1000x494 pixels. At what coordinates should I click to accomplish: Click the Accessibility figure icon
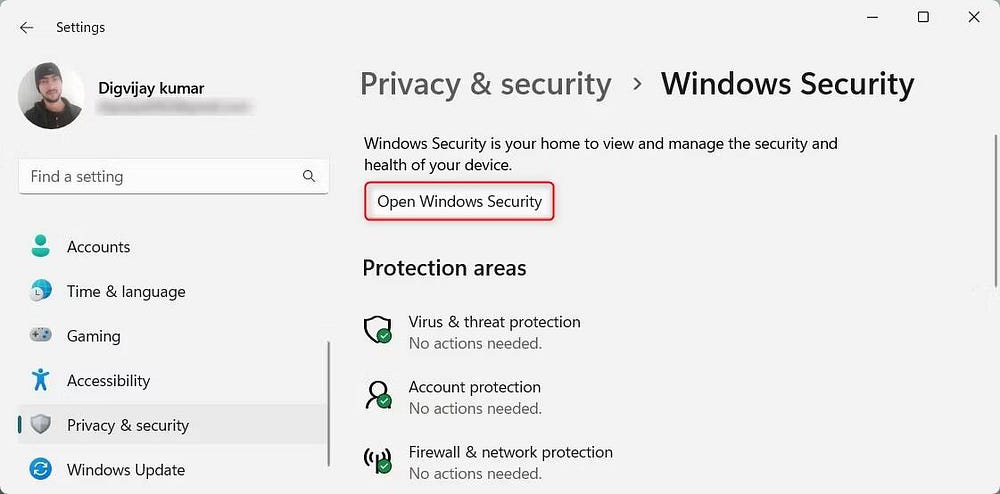point(41,380)
